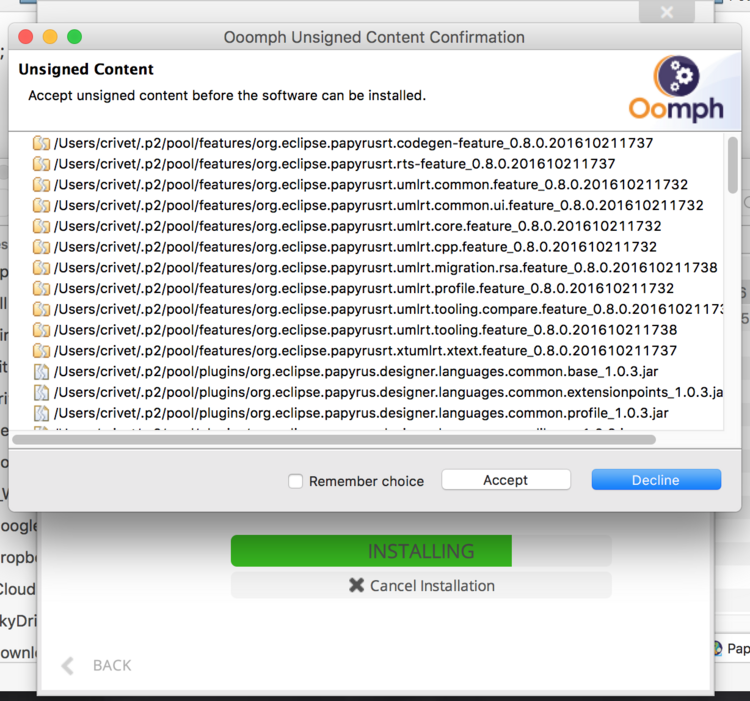
Task: Select the xtumlrt.xtext.feature_0.8.0.201610211737 entry
Action: 365,350
